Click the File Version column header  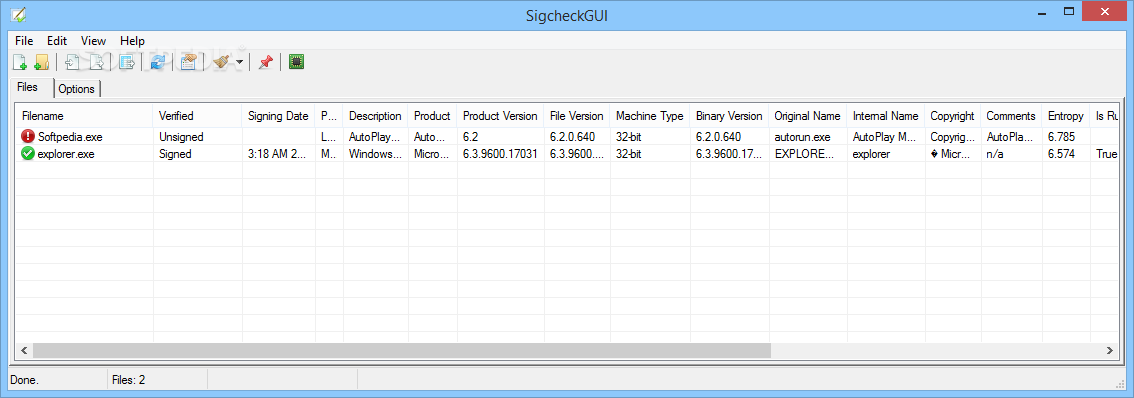[576, 116]
